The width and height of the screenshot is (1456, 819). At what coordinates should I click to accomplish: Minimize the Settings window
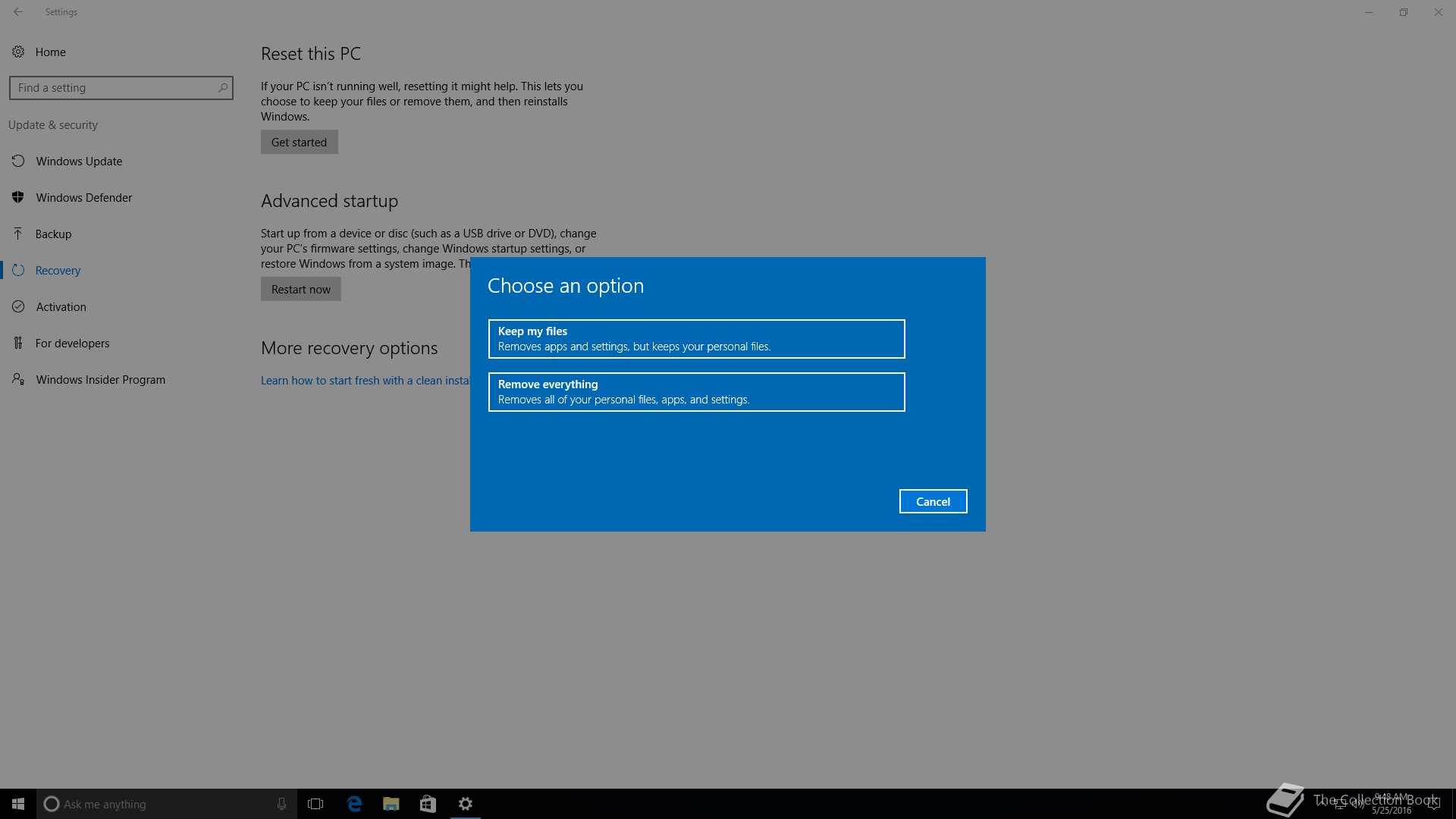click(1369, 12)
